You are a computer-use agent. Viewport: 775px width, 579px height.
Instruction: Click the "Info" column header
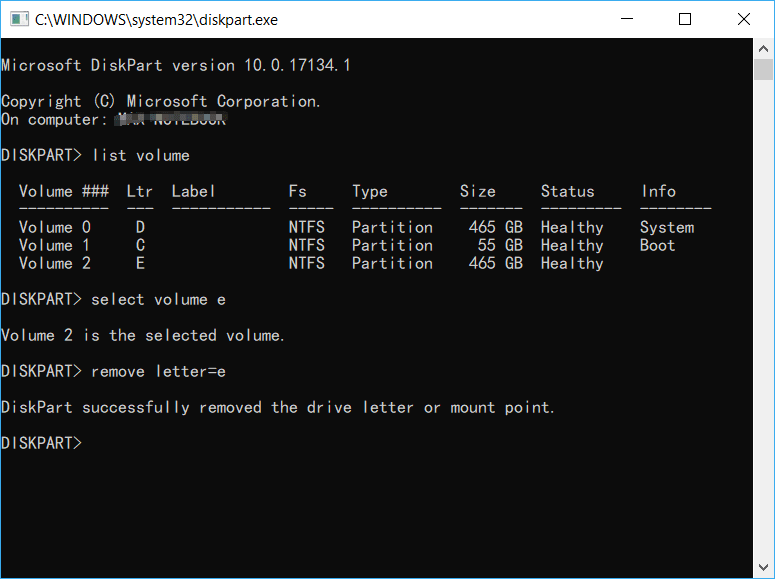[x=658, y=191]
